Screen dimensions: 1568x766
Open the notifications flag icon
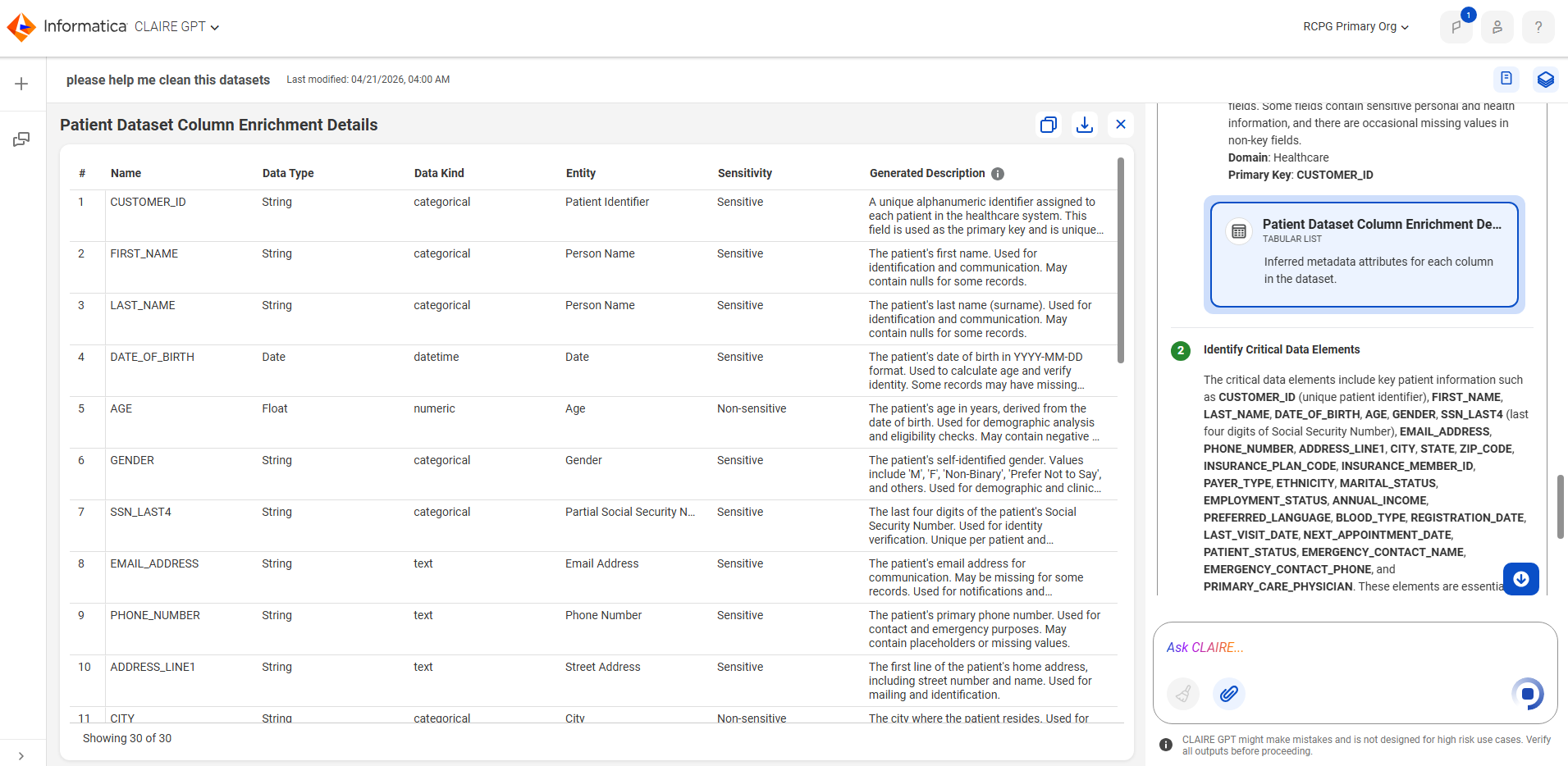1456,27
